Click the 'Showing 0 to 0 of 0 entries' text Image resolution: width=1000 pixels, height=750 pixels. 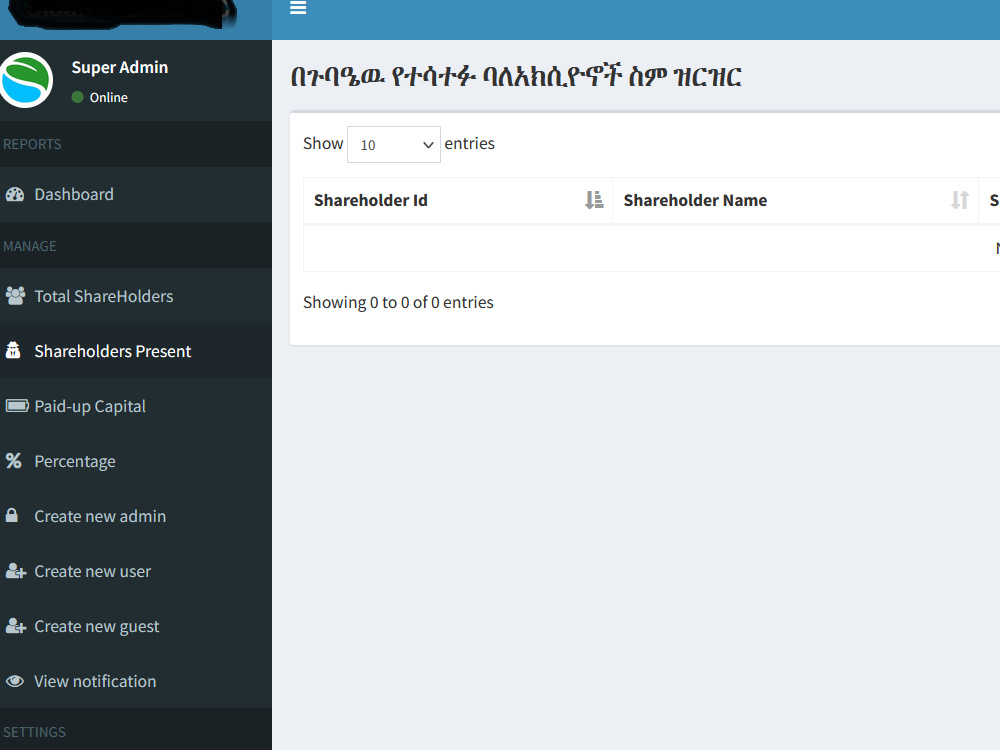[x=398, y=302]
